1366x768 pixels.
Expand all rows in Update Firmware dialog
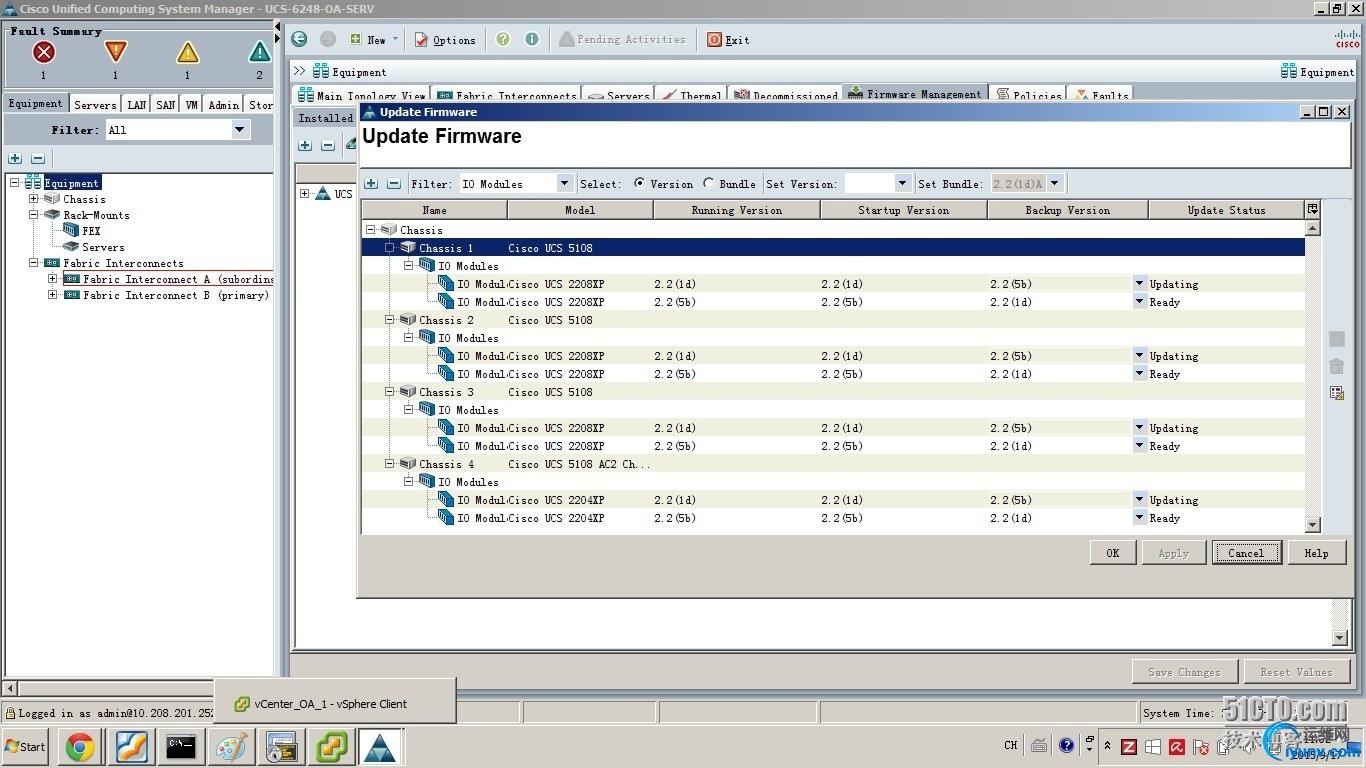tap(371, 183)
